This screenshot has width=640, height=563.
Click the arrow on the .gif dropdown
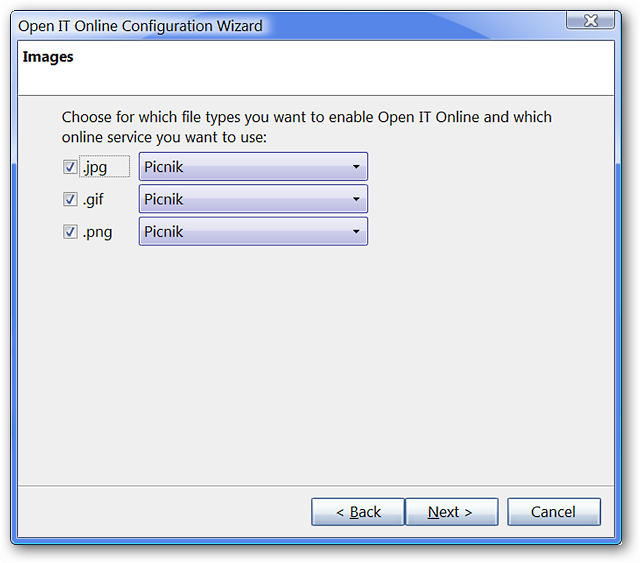(x=356, y=199)
